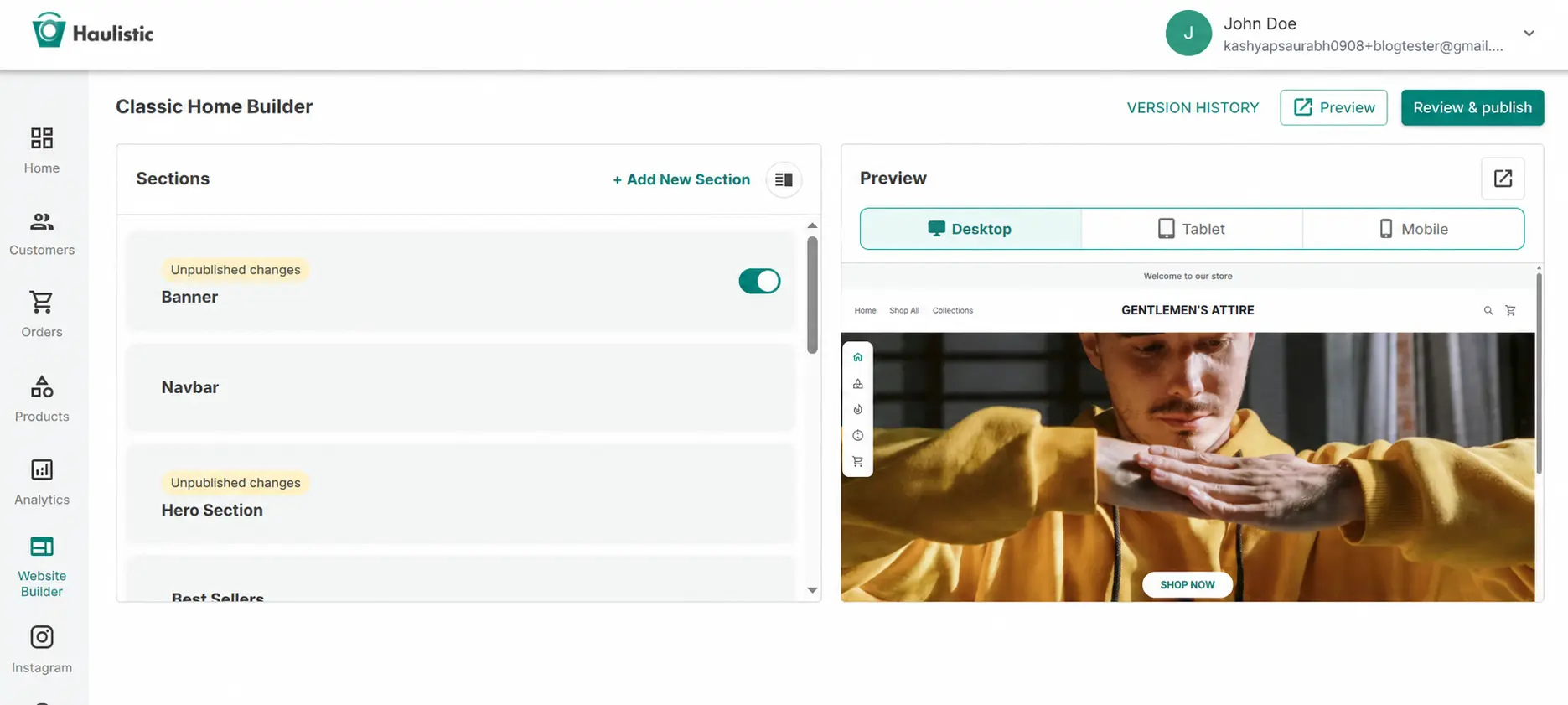
Task: Select the Hero Section card
Action: point(460,495)
